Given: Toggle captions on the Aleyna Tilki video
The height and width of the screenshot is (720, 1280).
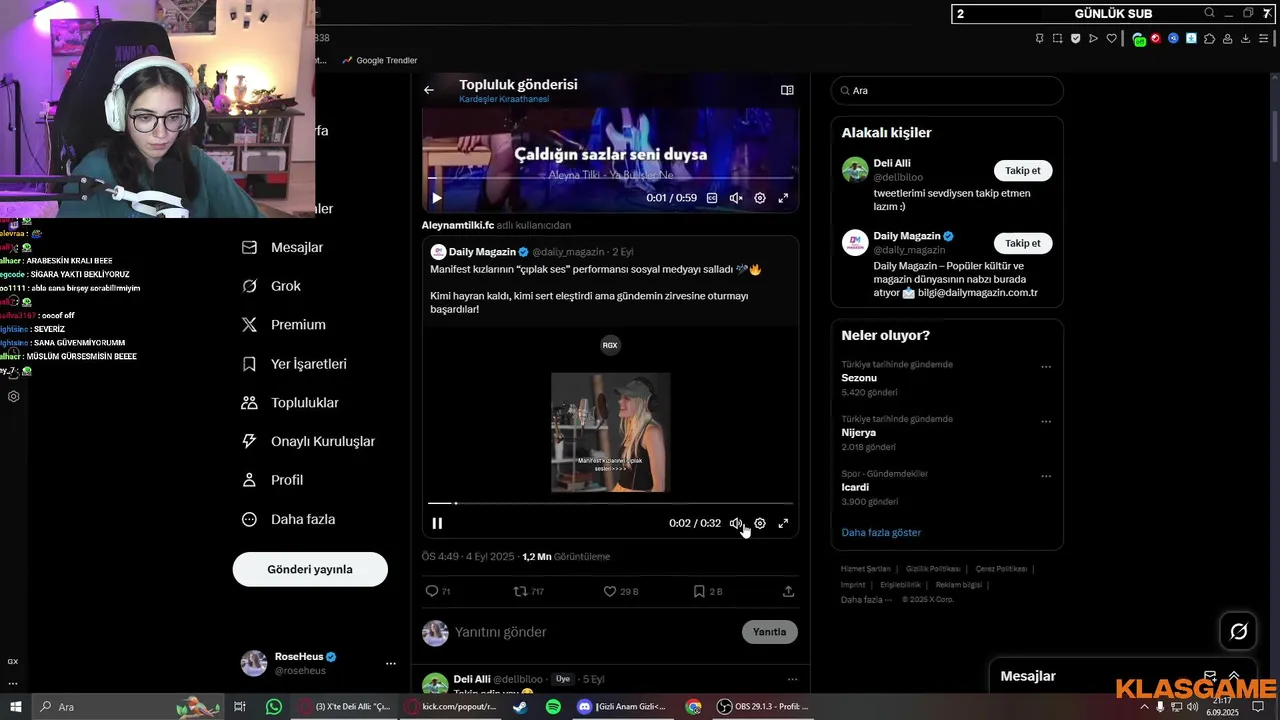Looking at the screenshot, I should [x=712, y=198].
